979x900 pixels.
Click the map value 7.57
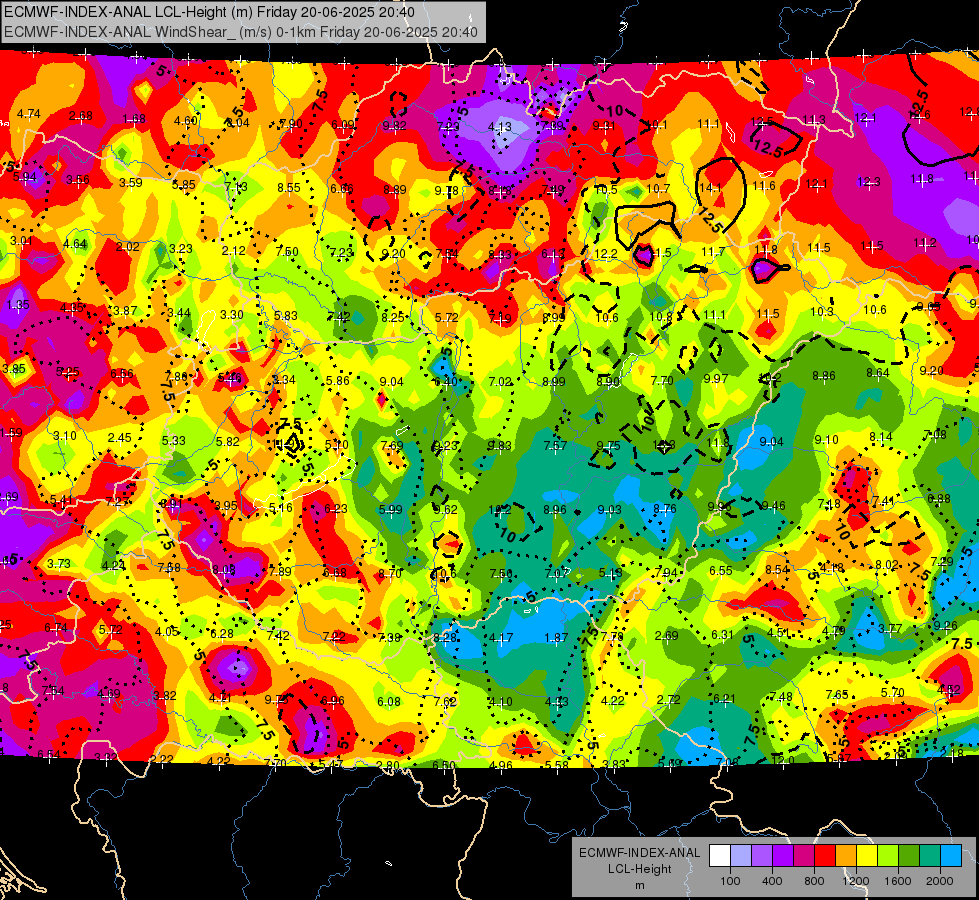(555, 445)
